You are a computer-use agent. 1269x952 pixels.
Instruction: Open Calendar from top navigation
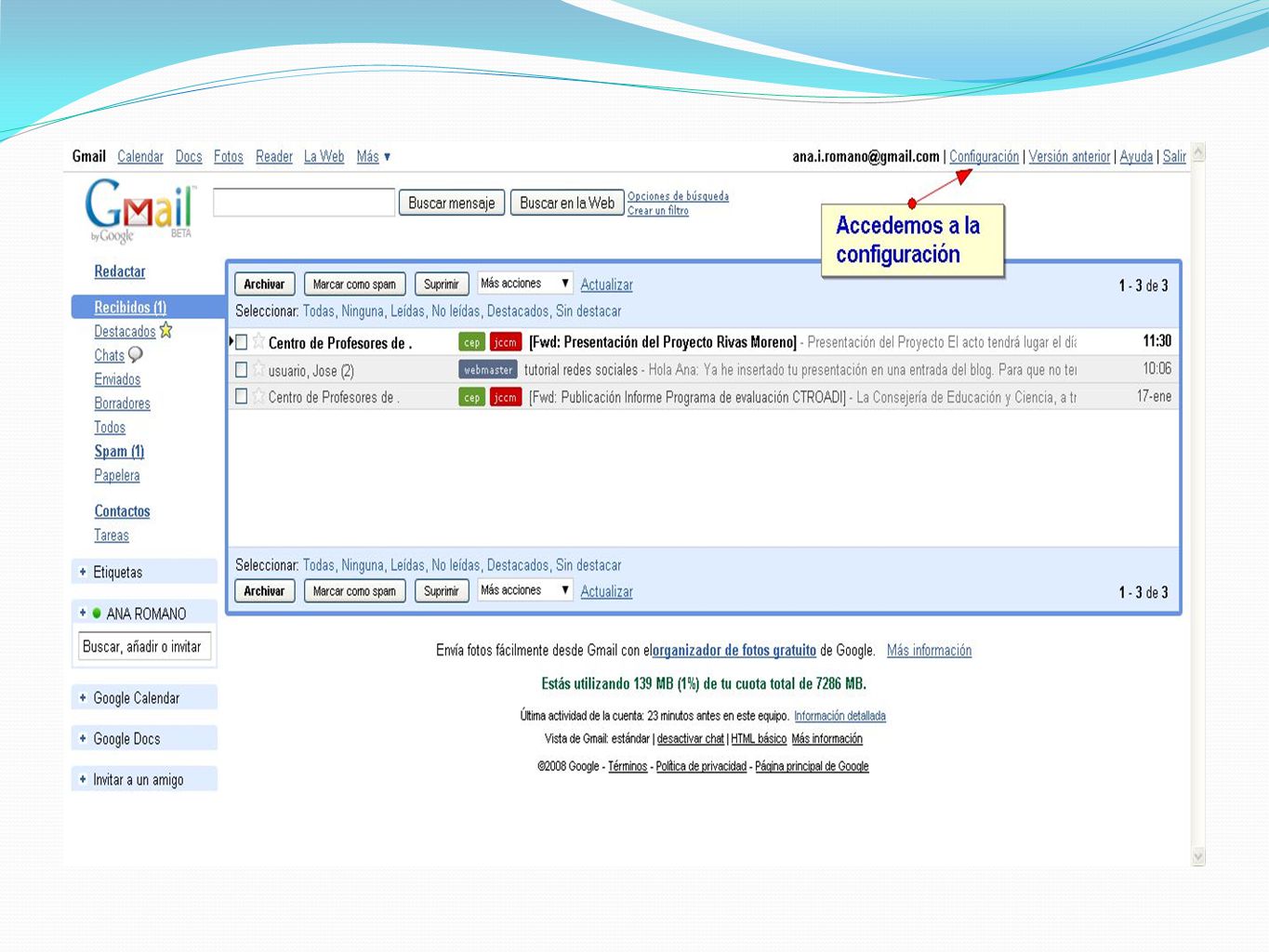(x=140, y=156)
